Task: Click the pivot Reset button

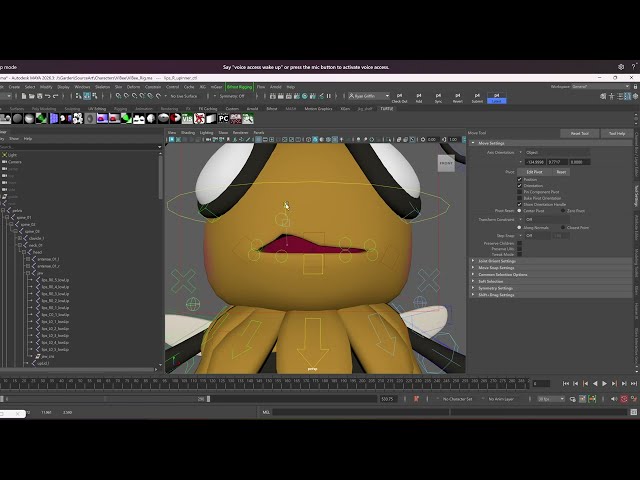Action: point(561,172)
